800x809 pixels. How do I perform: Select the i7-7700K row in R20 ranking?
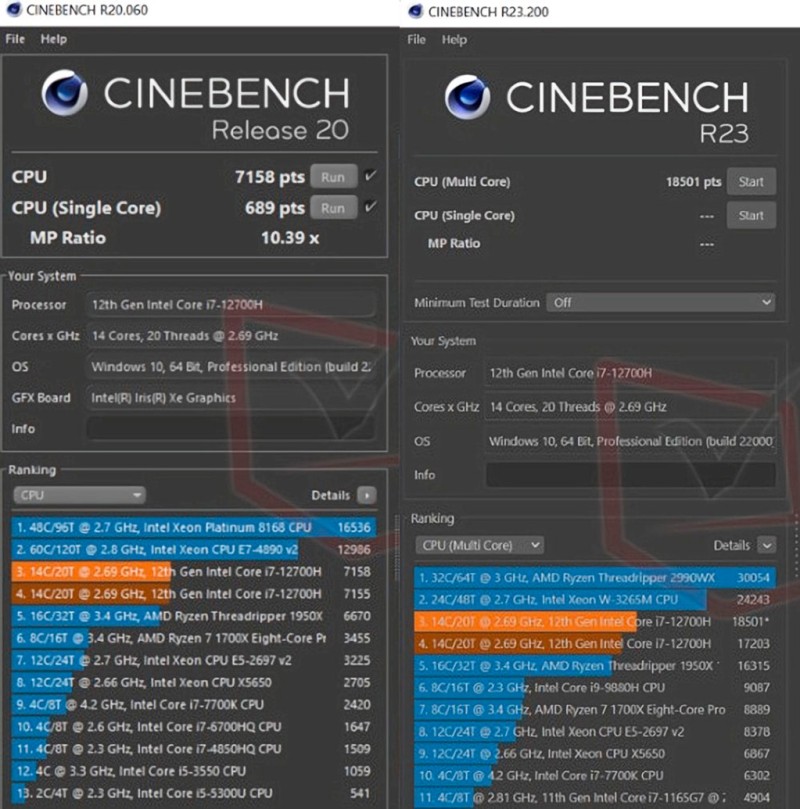193,705
